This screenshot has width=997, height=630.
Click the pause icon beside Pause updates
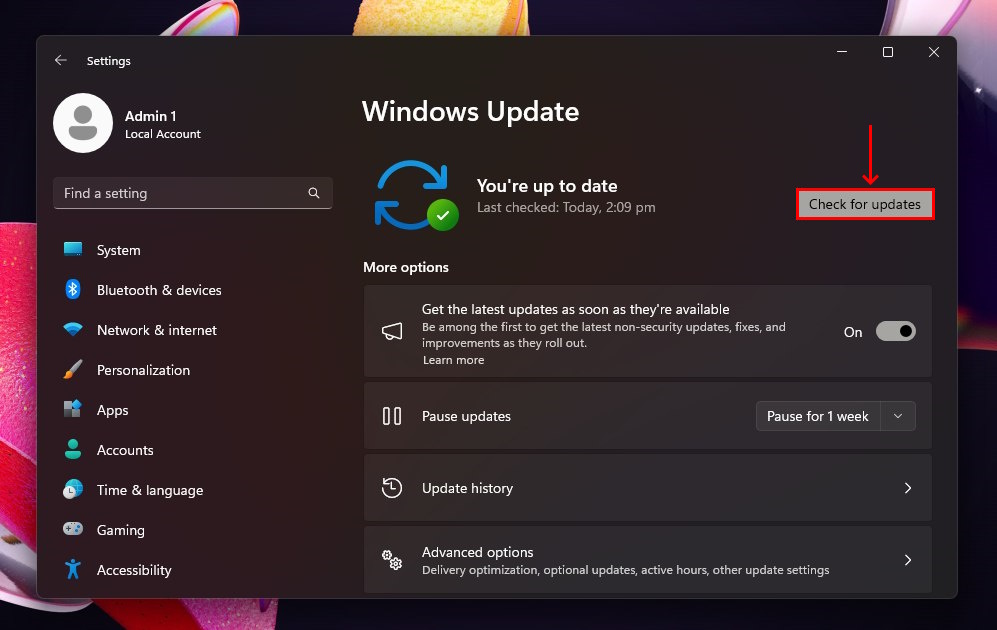pos(392,416)
